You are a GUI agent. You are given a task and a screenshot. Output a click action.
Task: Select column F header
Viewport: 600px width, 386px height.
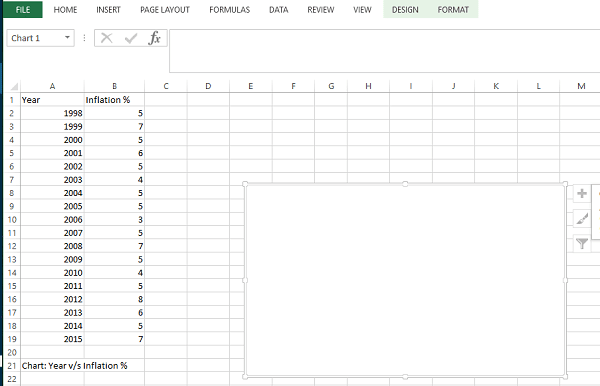293,86
